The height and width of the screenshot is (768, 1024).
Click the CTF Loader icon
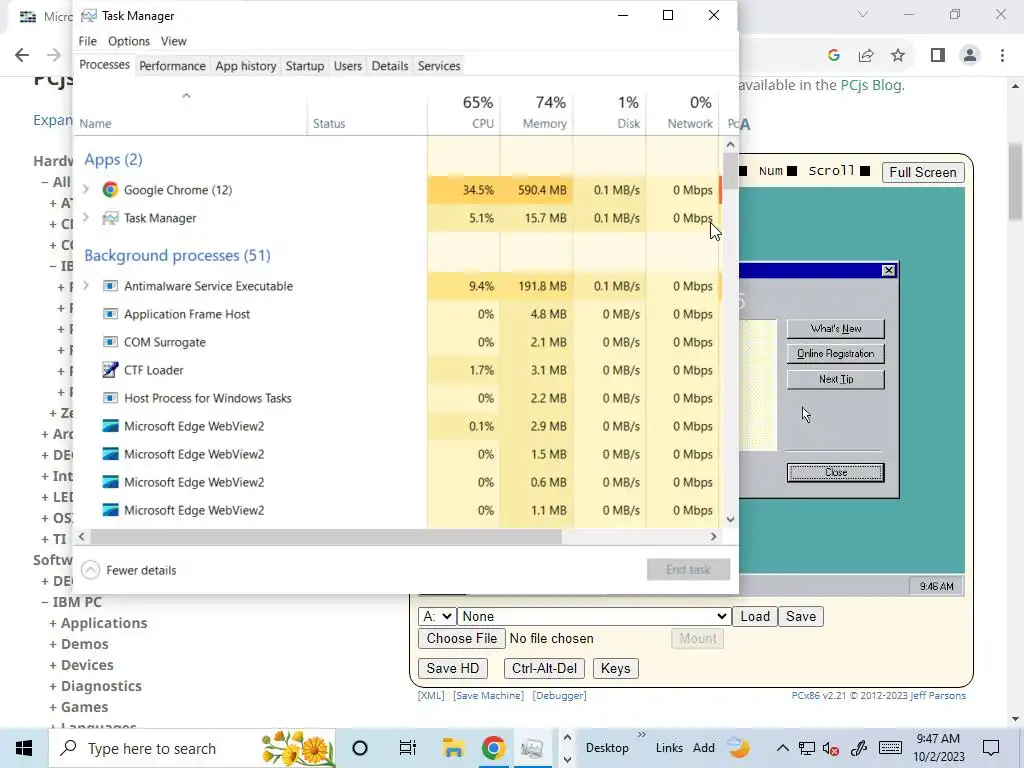coord(110,370)
